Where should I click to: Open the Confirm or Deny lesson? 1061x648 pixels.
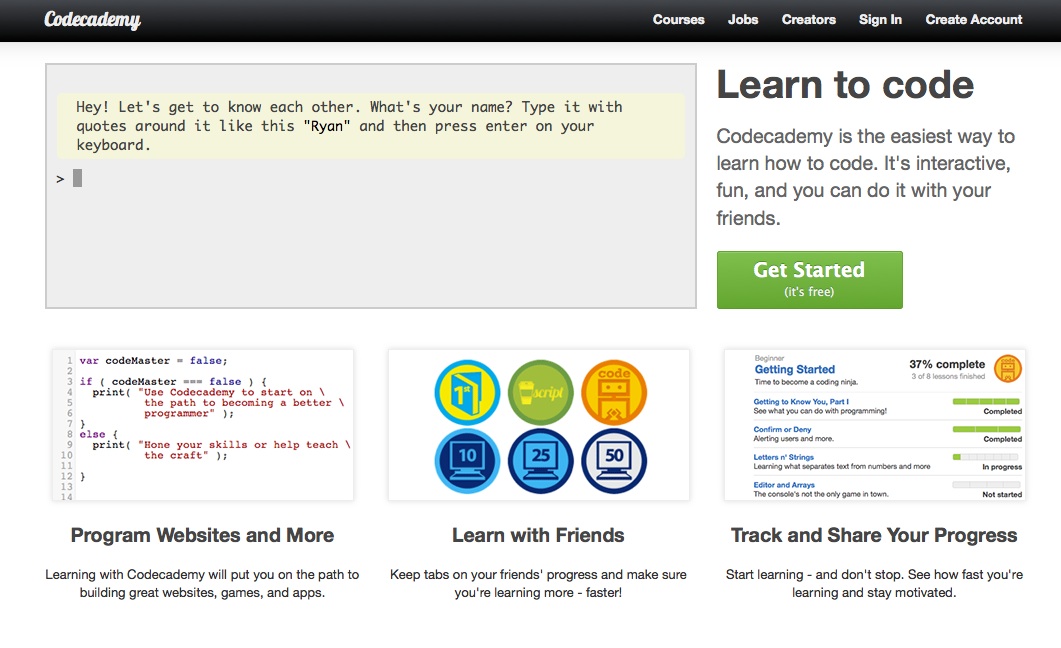tap(782, 429)
